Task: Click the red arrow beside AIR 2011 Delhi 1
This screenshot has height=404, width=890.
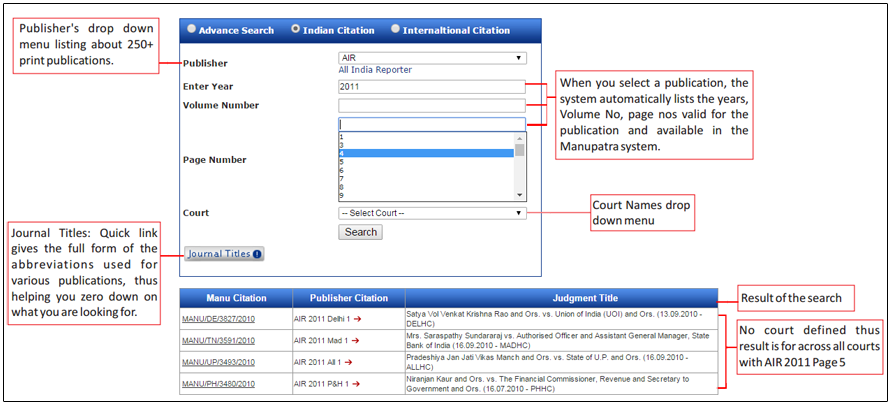Action: [x=357, y=319]
